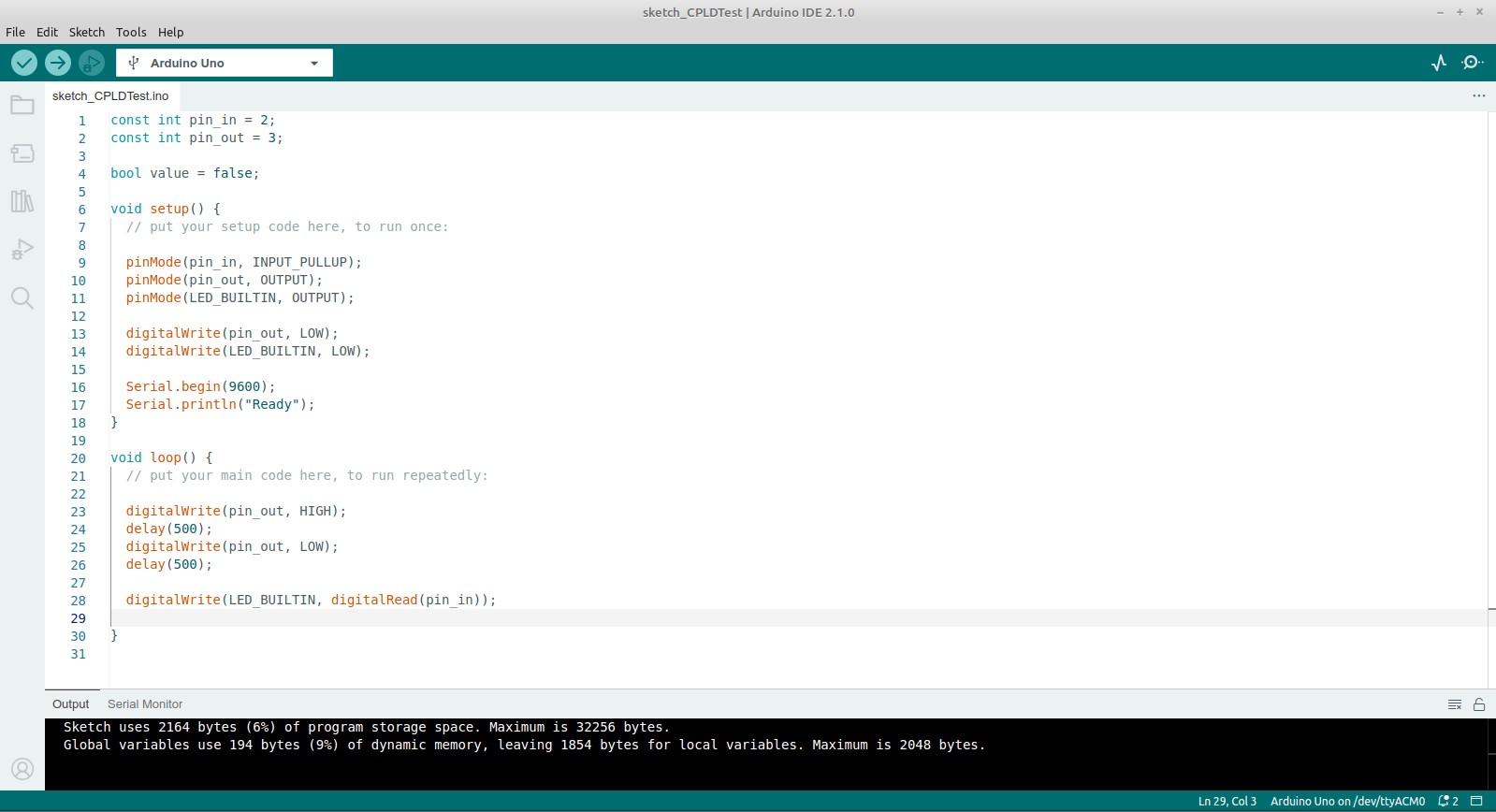Open the Boards Manager sidebar panel
The height and width of the screenshot is (812, 1496).
pos(22,153)
